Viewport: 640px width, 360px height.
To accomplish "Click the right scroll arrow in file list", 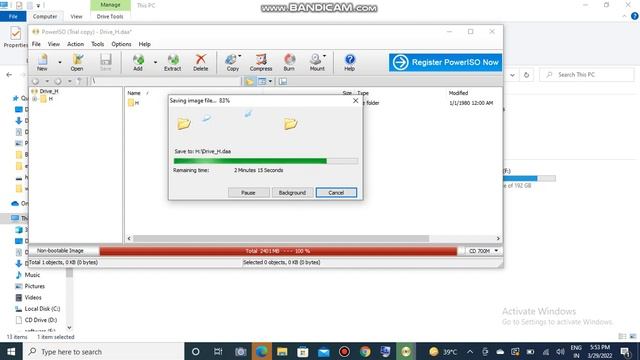I will [x=498, y=238].
